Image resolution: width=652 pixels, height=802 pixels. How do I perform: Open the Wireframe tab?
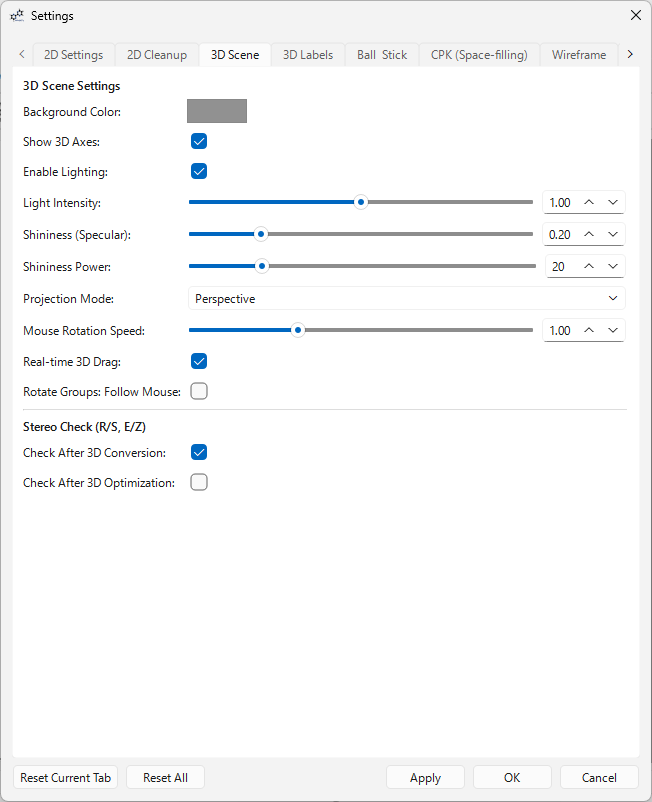(x=579, y=55)
